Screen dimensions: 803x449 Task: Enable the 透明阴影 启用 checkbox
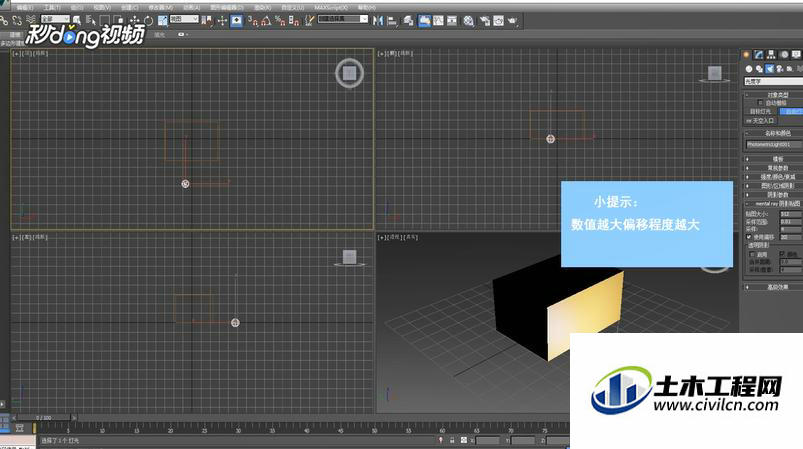click(752, 254)
